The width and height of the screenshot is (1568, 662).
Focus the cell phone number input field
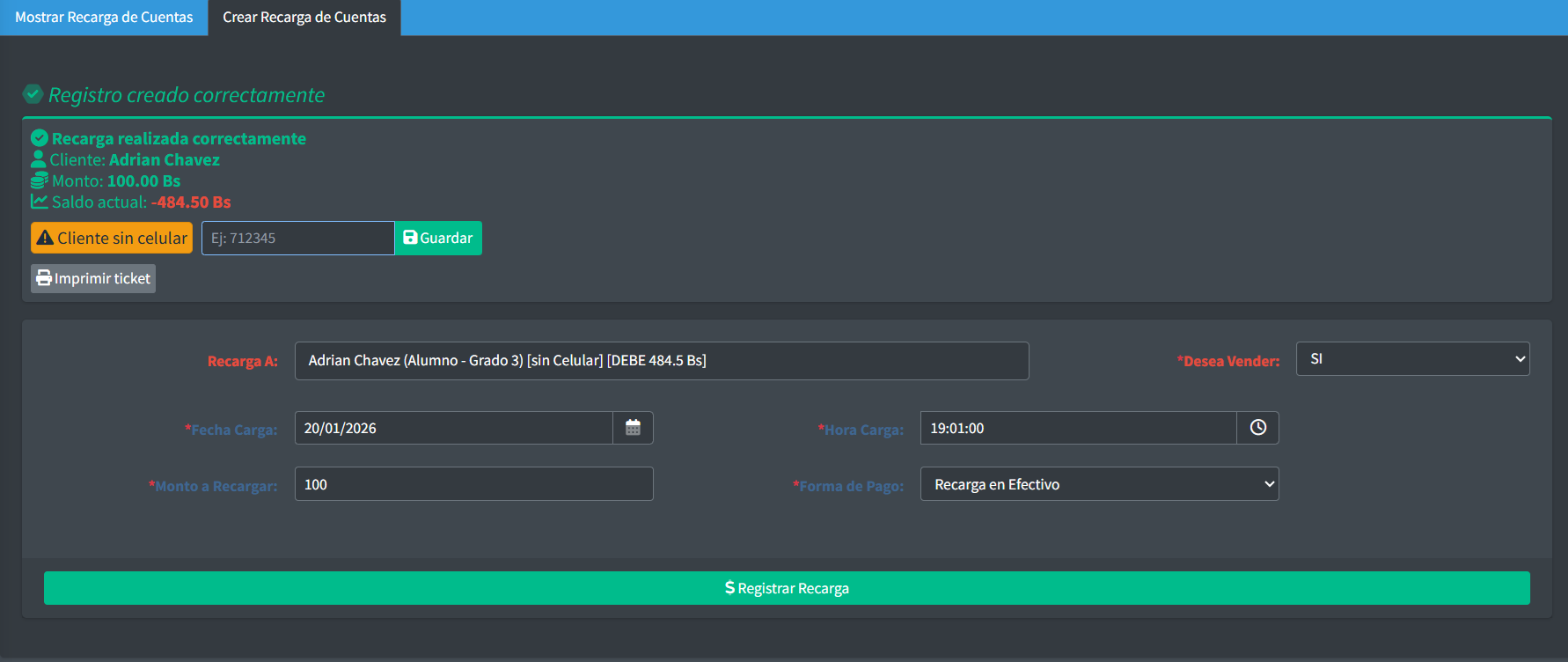297,238
